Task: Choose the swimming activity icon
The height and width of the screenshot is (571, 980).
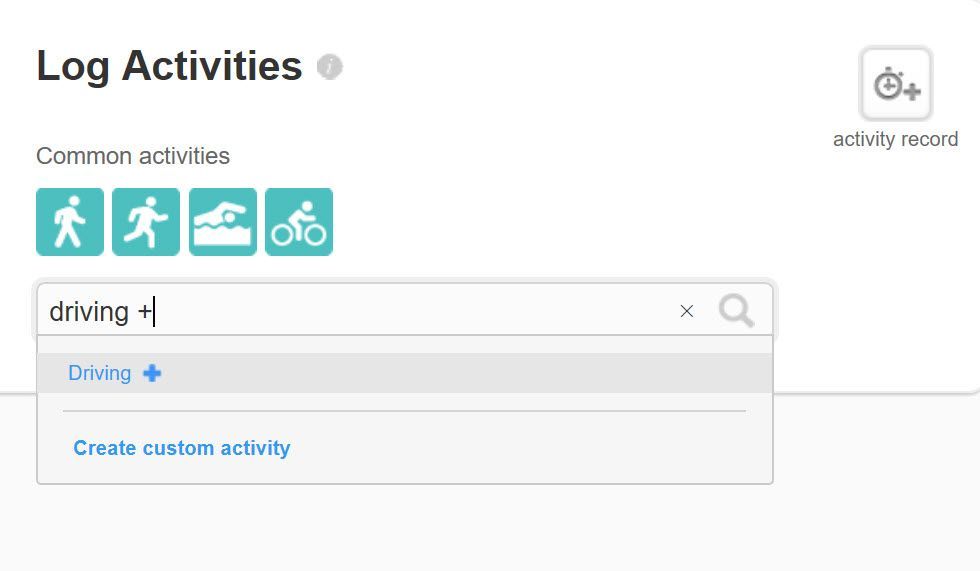Action: tap(222, 222)
